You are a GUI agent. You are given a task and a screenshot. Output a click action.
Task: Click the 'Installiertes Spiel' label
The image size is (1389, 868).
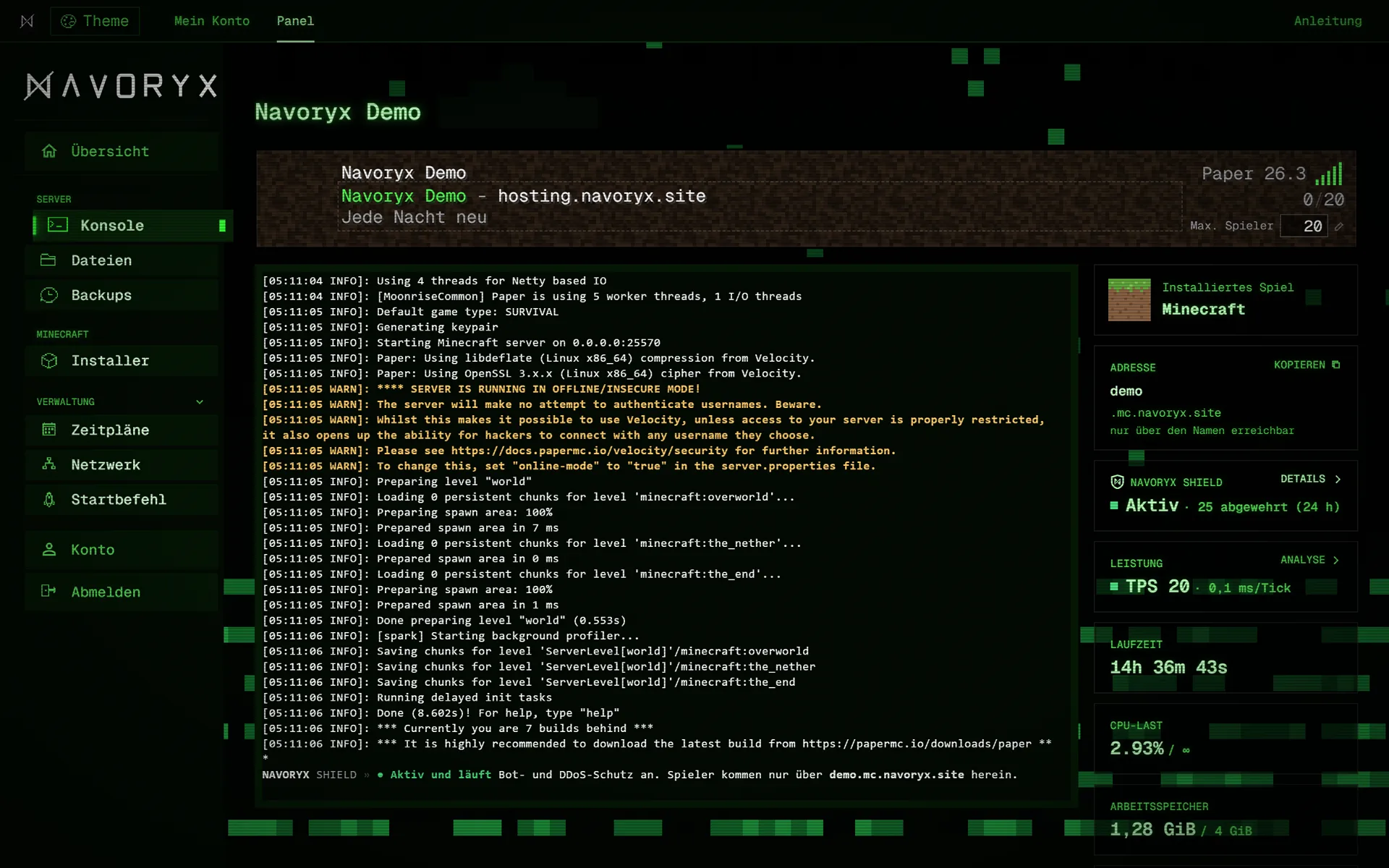[1228, 287]
